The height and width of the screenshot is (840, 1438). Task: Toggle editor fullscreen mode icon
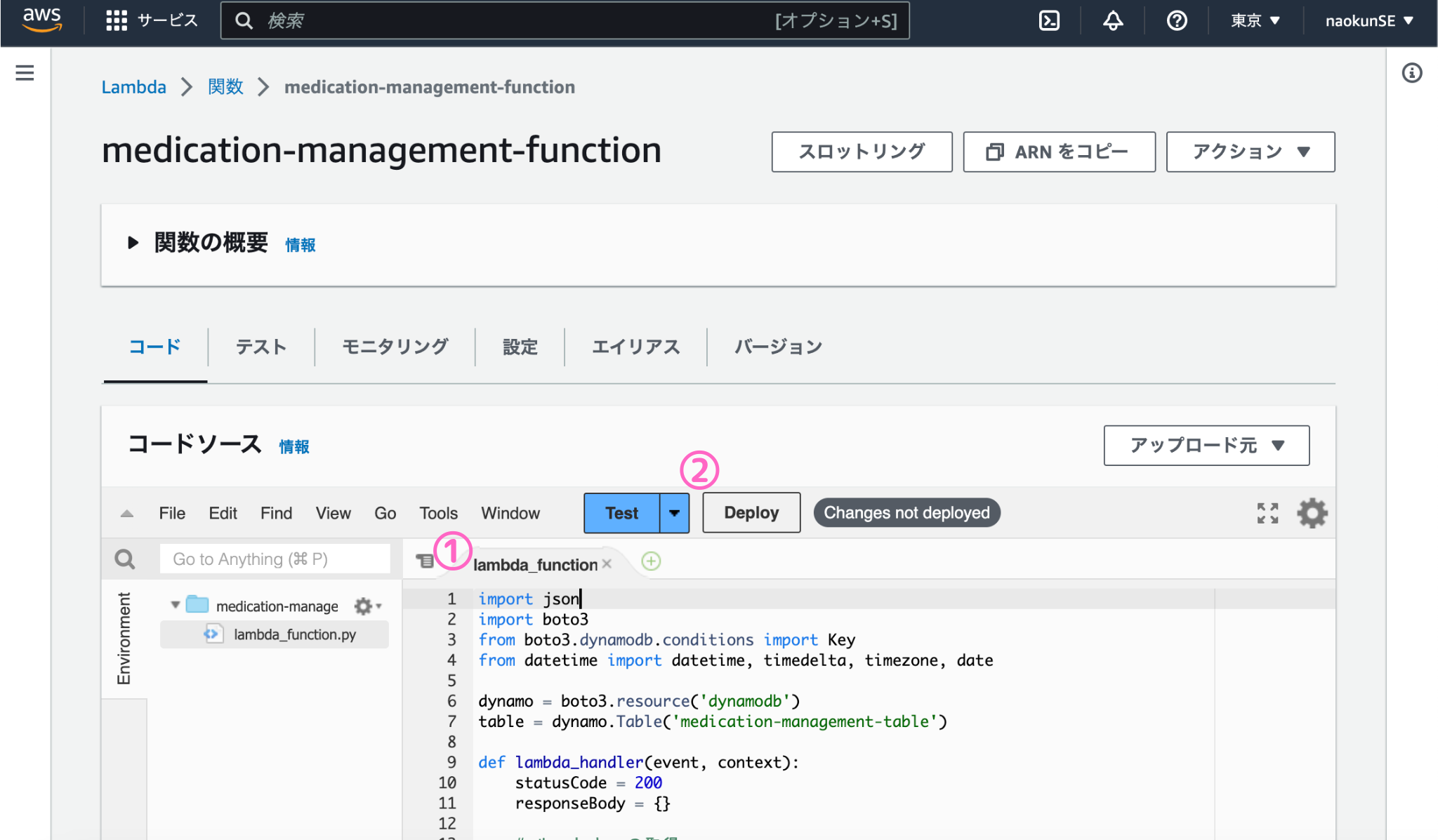point(1267,513)
